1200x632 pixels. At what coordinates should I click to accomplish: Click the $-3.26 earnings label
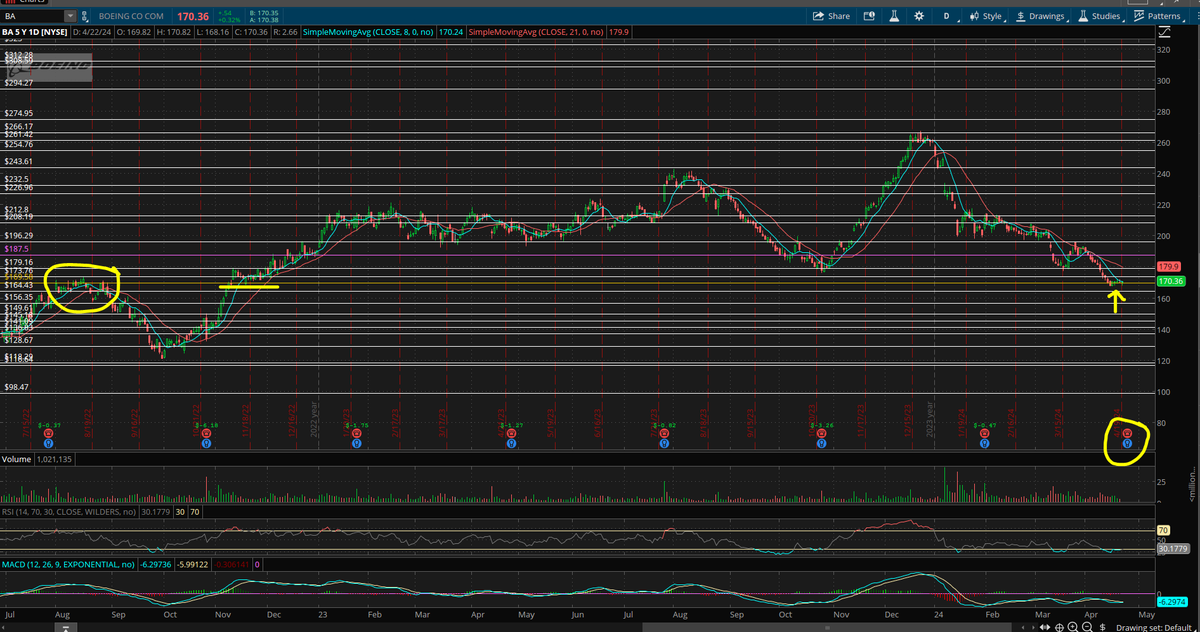(x=821, y=425)
